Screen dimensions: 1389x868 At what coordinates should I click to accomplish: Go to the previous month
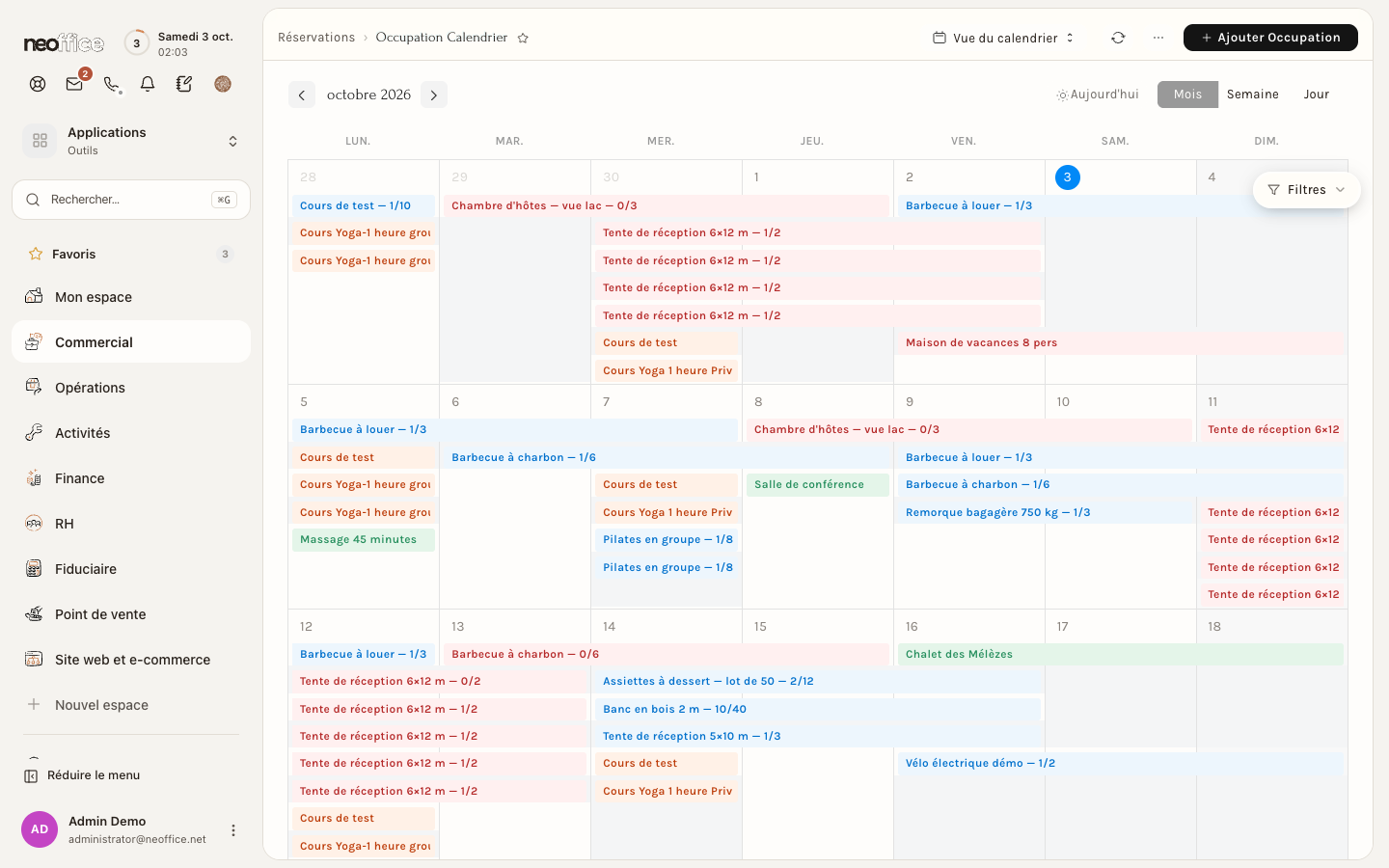(302, 95)
